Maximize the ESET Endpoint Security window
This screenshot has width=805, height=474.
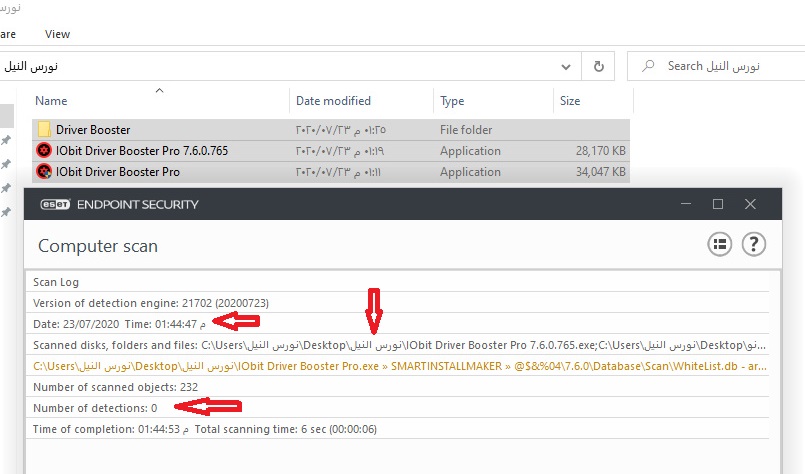(x=717, y=204)
